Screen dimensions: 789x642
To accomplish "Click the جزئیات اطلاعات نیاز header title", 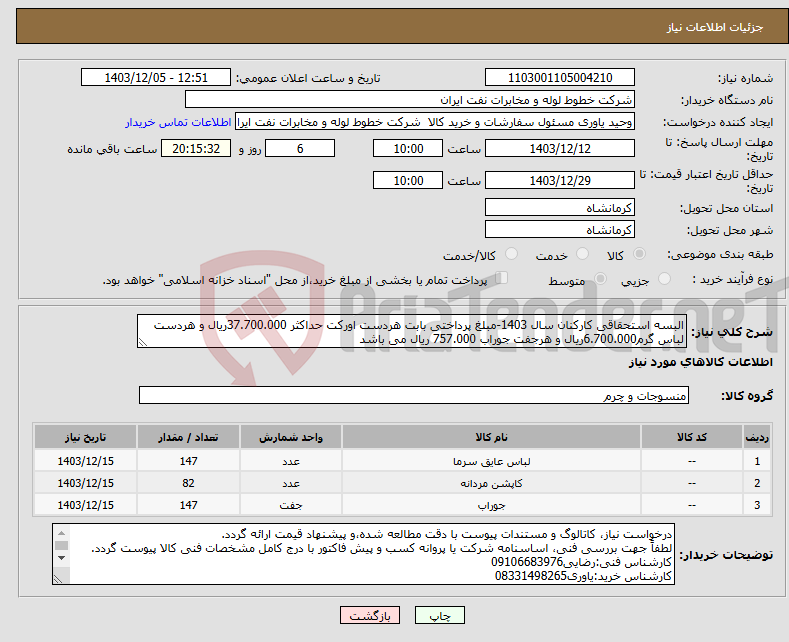I will tap(715, 27).
